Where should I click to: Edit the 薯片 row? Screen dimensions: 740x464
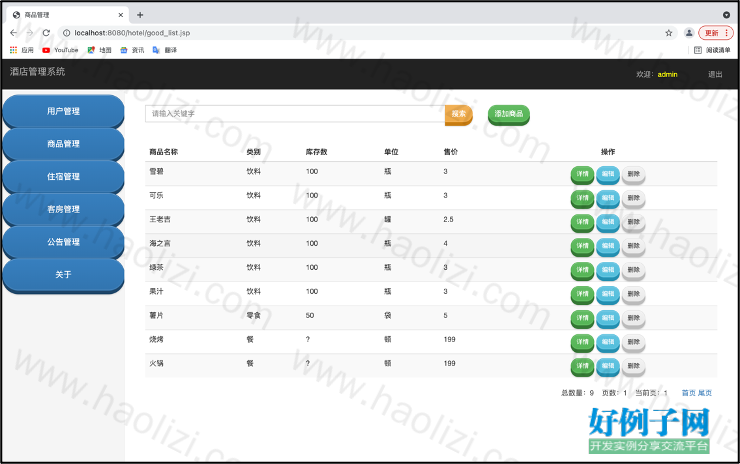click(608, 319)
